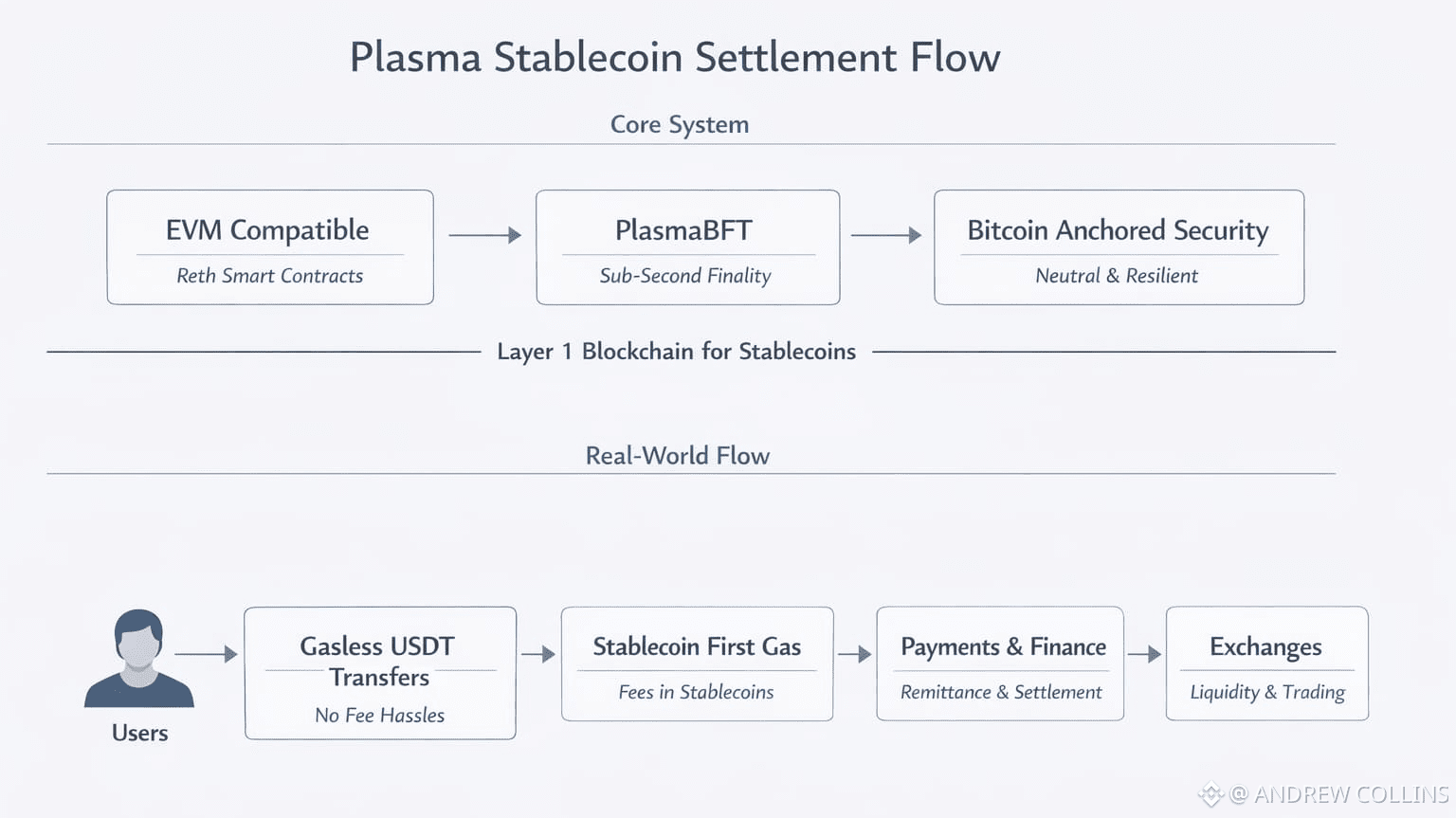Select the Payments & Finance box
1456x818 pixels.
[x=1000, y=663]
